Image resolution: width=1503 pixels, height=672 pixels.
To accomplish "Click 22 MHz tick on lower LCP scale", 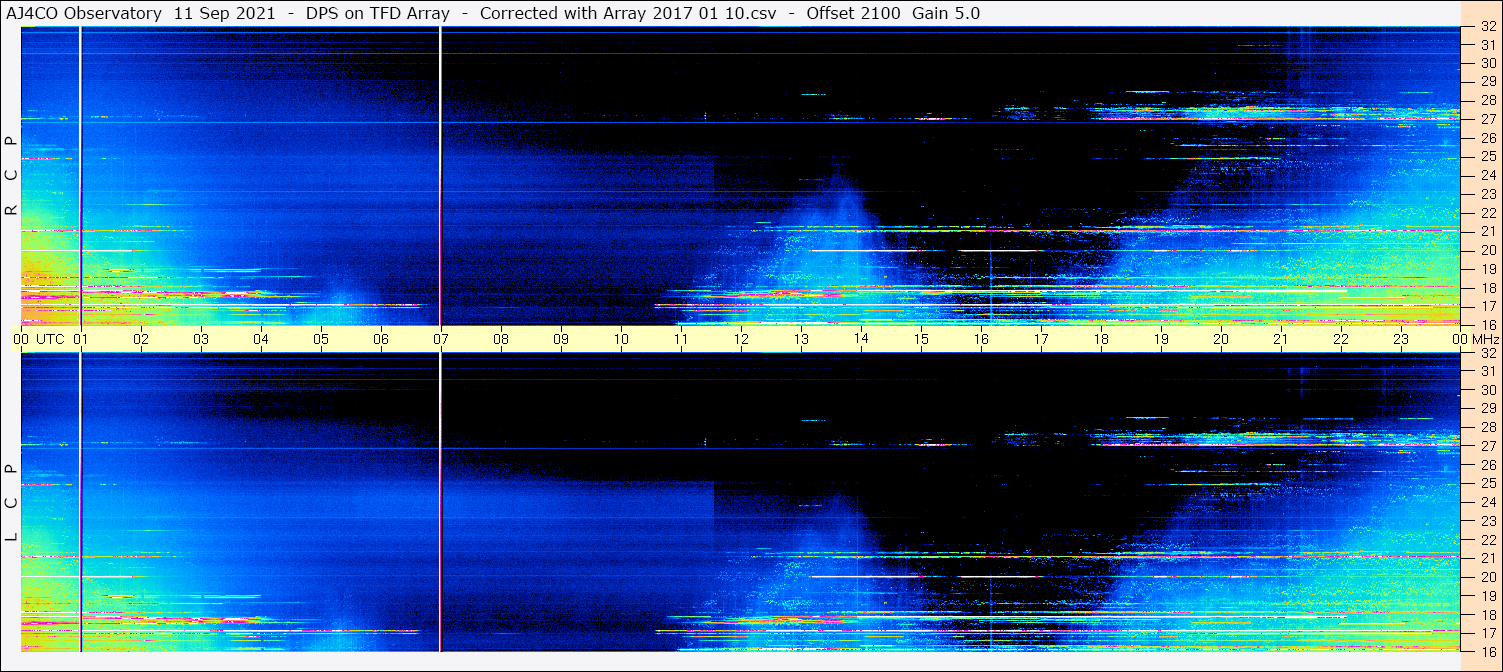I will 1487,540.
